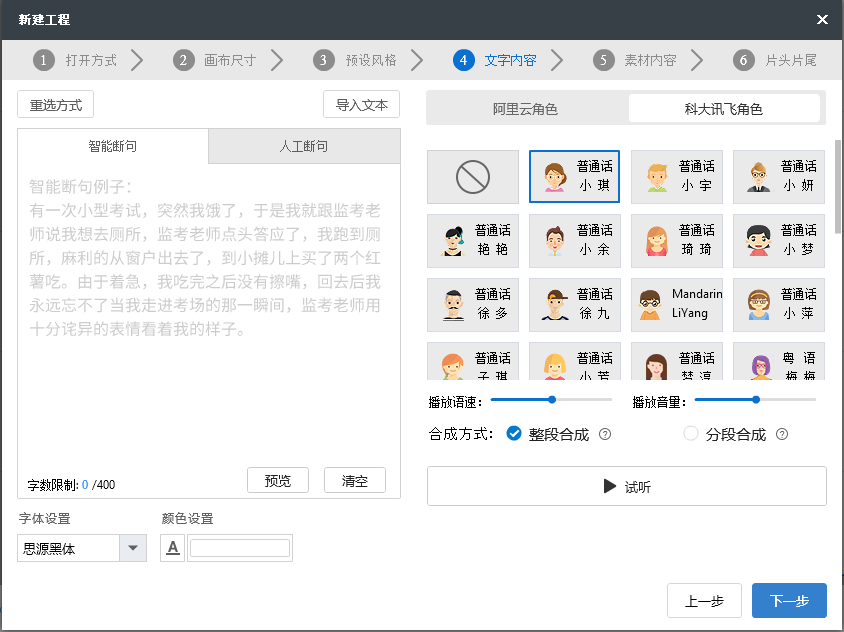Click the 导入文本 button
The image size is (844, 632).
point(361,104)
